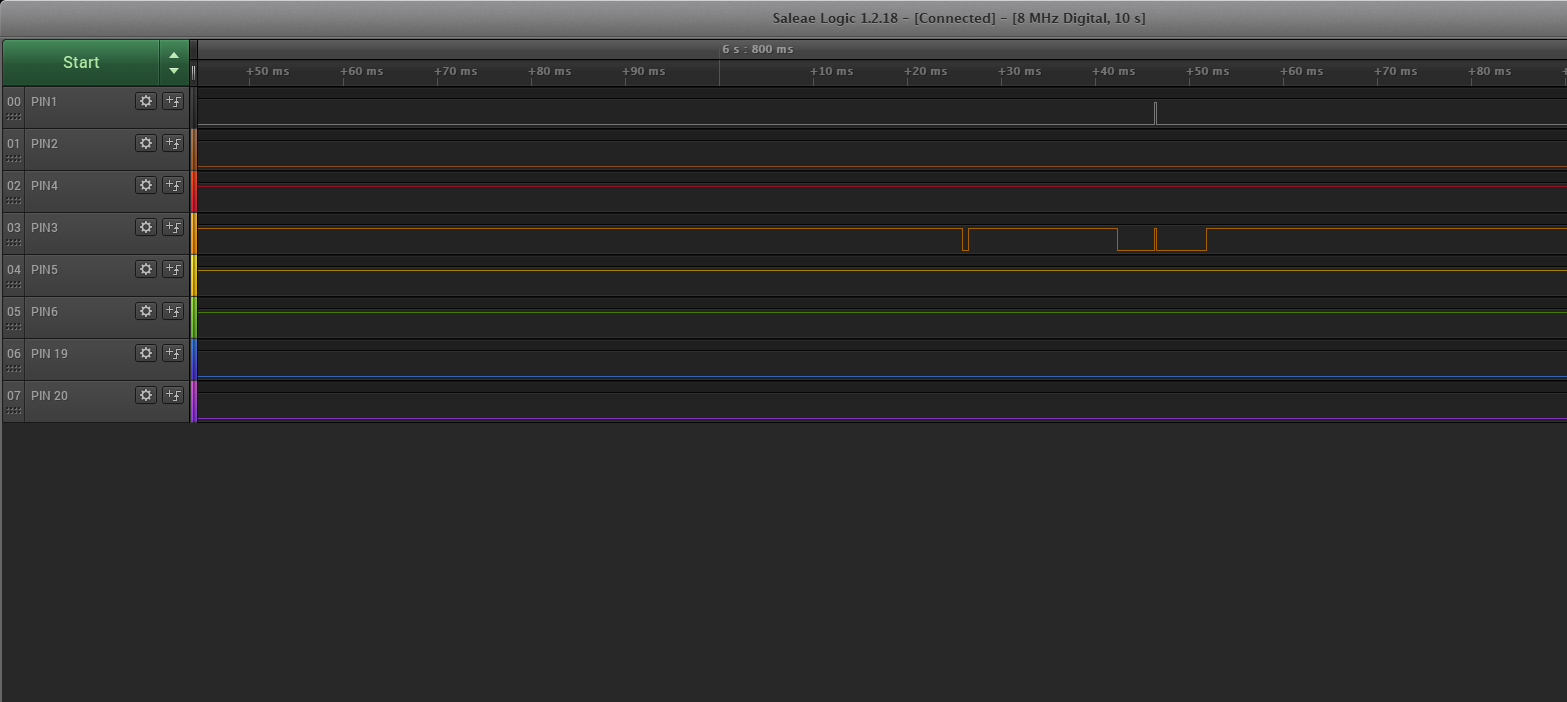Click the purple color tab of PIN 20 channel

click(194, 401)
